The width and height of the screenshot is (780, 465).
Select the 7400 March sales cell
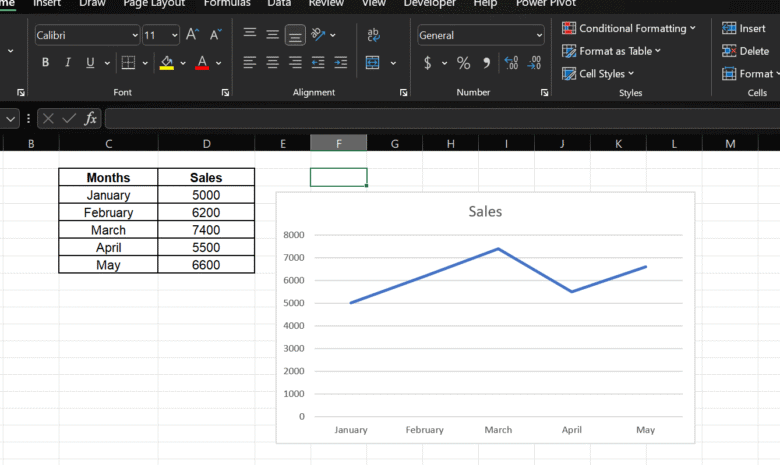[x=206, y=230]
